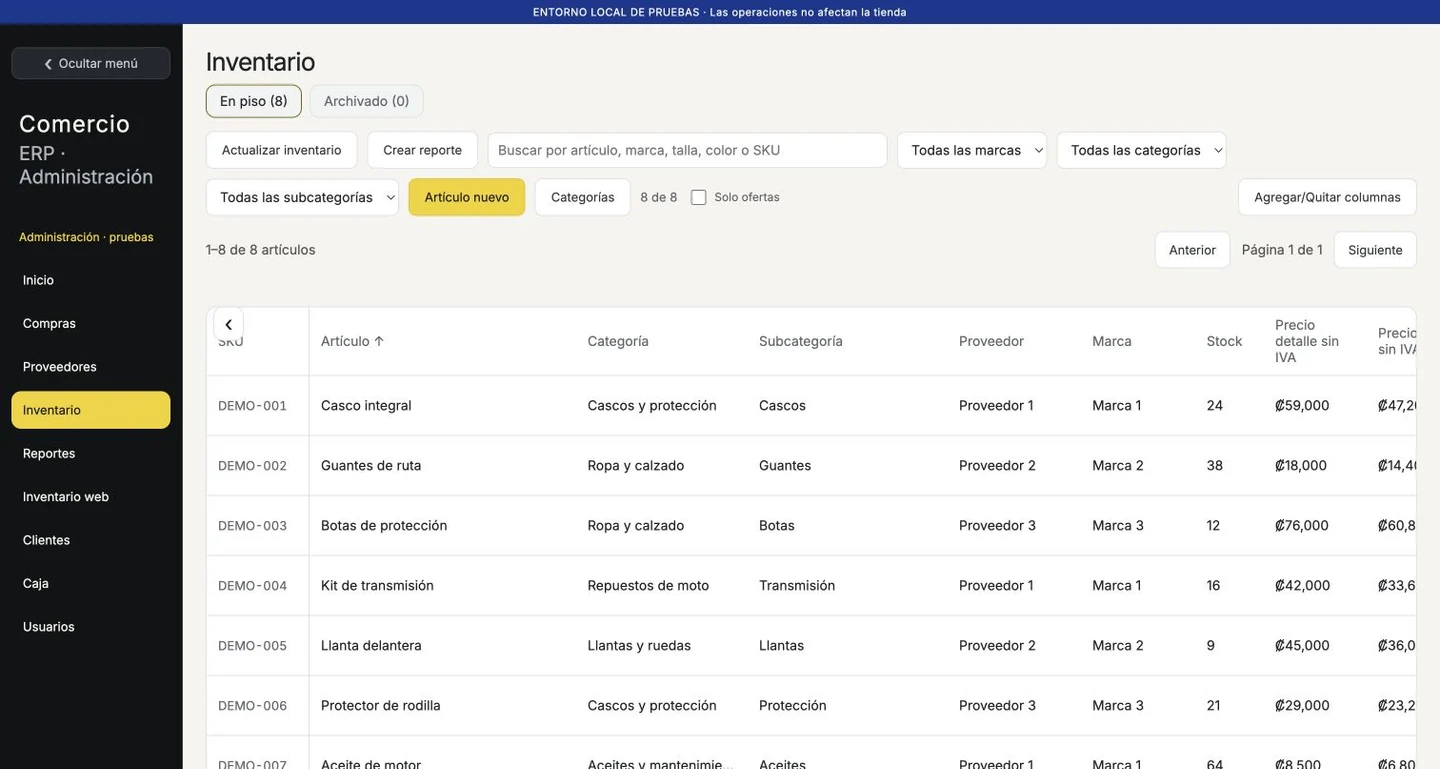
Task: Open Proveedores in the sidebar
Action: pos(91,367)
